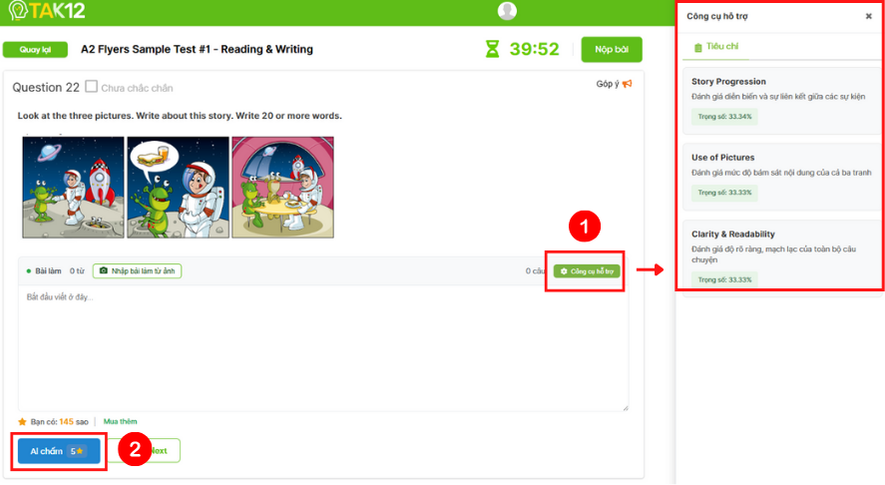This screenshot has height=485, width=885.
Task: Open the user profile avatar
Action: [507, 11]
